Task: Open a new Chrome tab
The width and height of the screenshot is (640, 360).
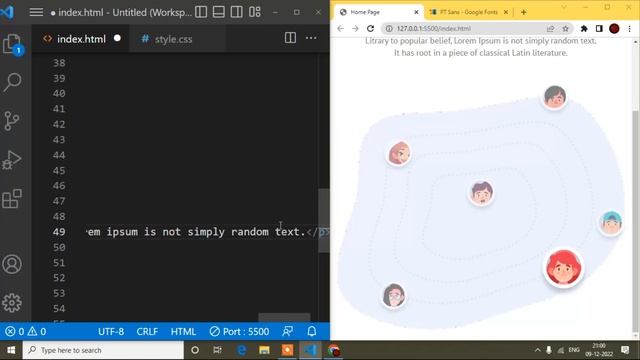Action: 524,12
